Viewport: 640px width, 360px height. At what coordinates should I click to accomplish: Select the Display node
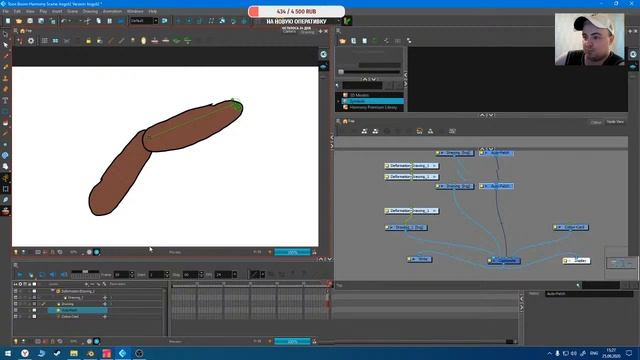[x=576, y=260]
